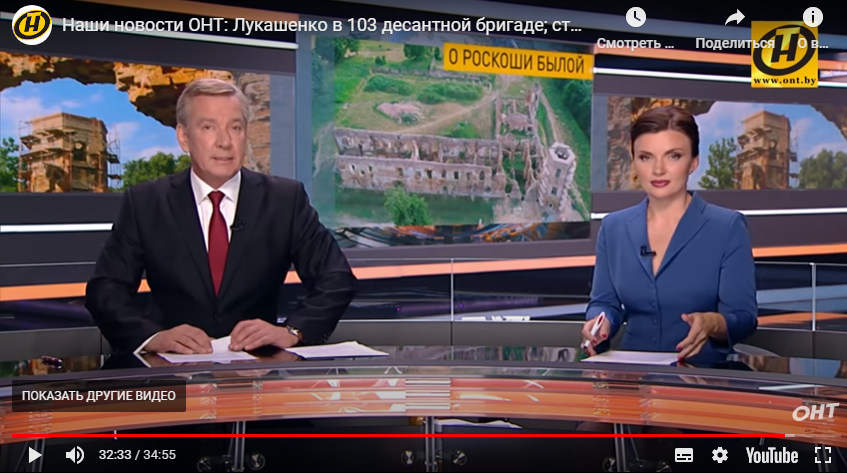Click the Поделиться label
847x473 pixels.
[735, 43]
